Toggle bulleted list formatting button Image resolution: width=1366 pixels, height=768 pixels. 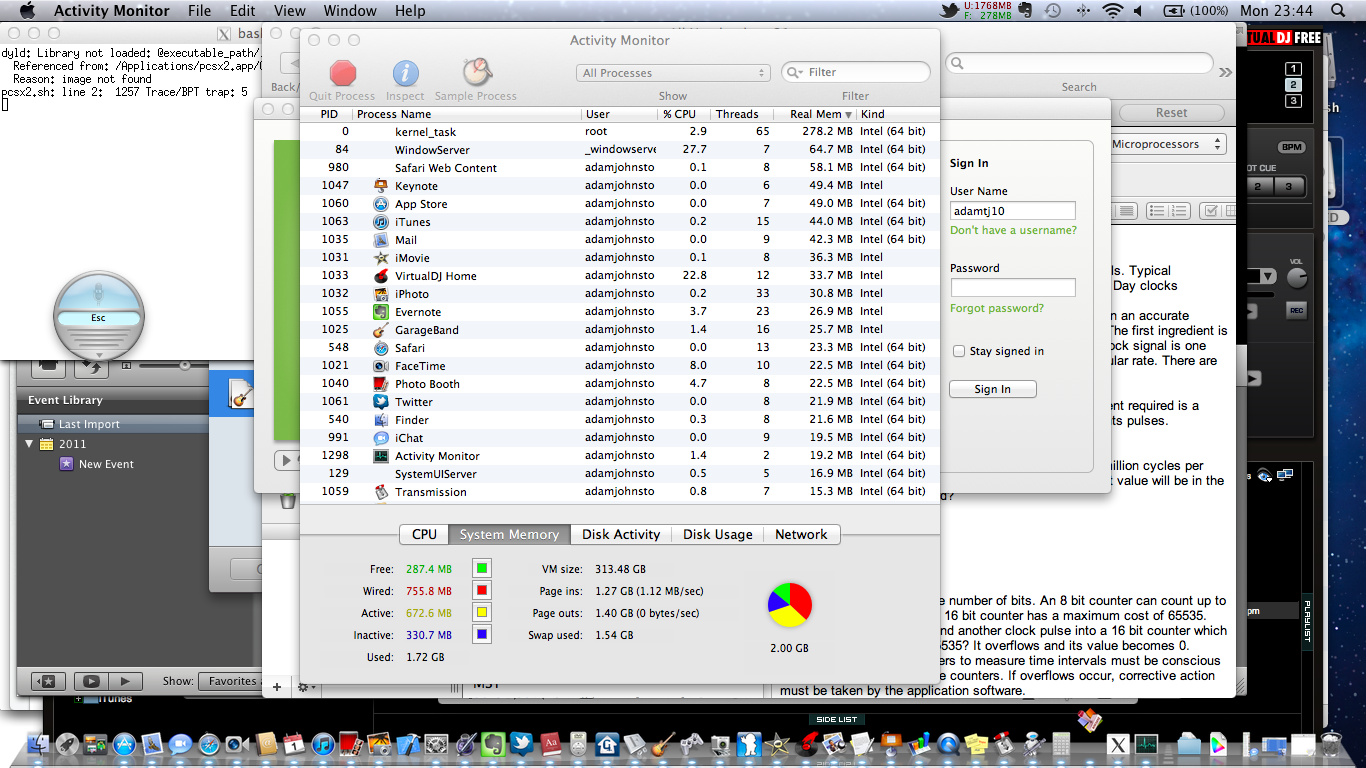pos(1157,211)
